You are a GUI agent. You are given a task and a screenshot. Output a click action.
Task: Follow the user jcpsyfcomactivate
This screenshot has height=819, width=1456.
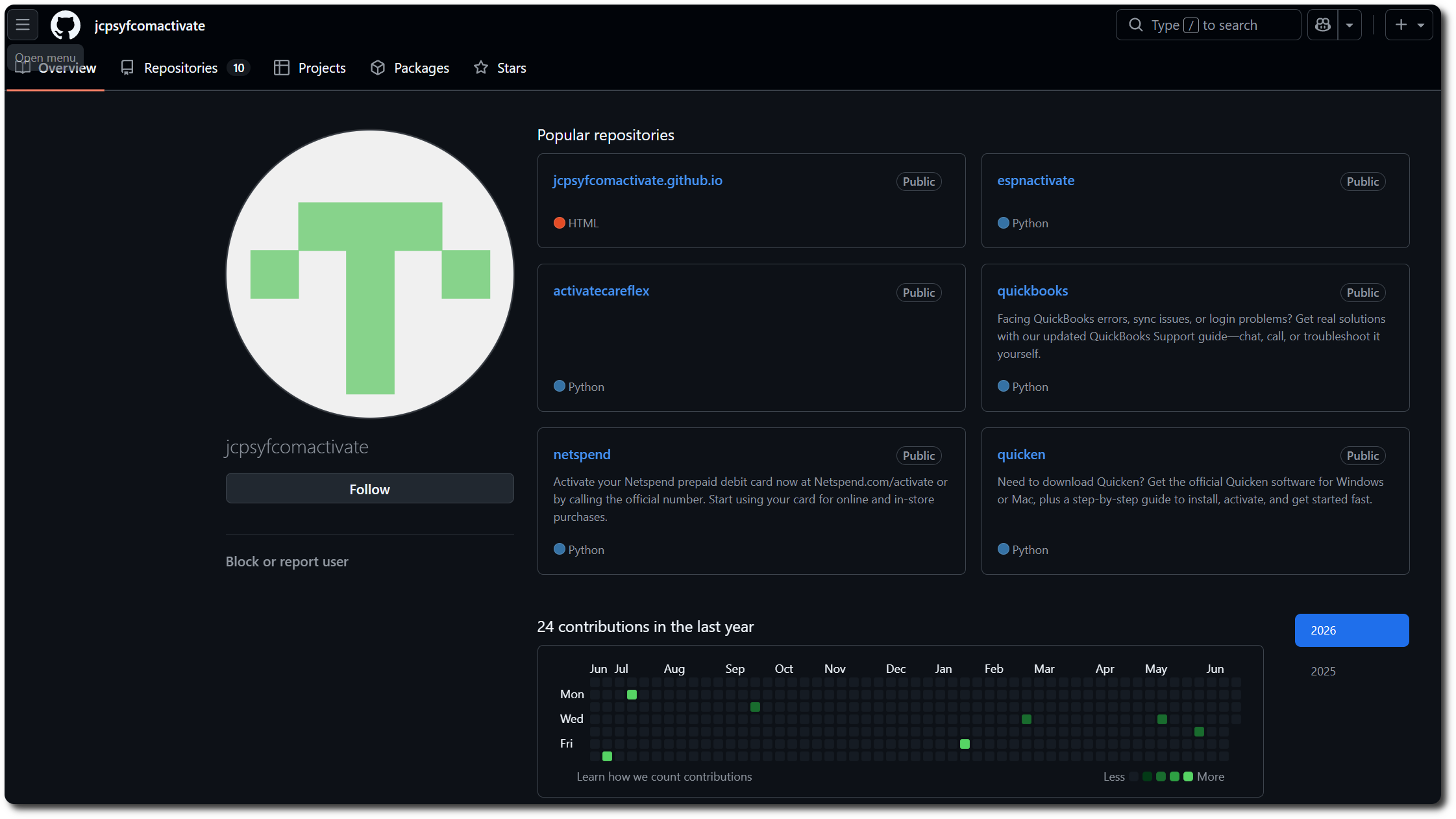coord(370,488)
